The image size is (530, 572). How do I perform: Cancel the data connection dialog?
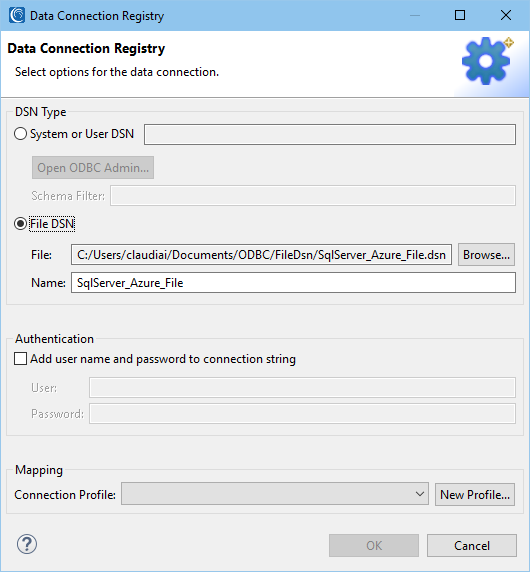(x=472, y=545)
